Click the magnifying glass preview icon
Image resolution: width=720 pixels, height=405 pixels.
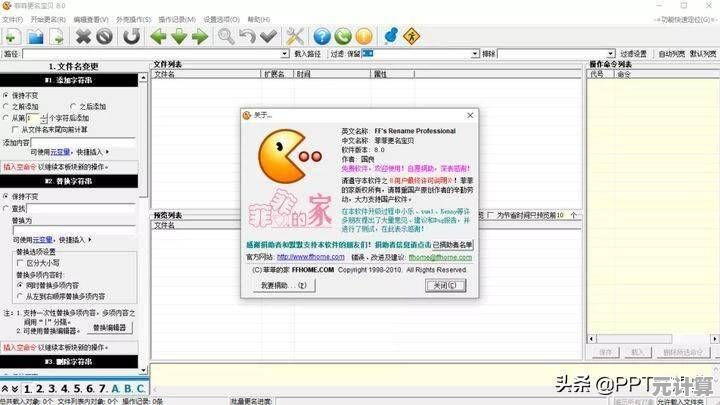pos(226,36)
